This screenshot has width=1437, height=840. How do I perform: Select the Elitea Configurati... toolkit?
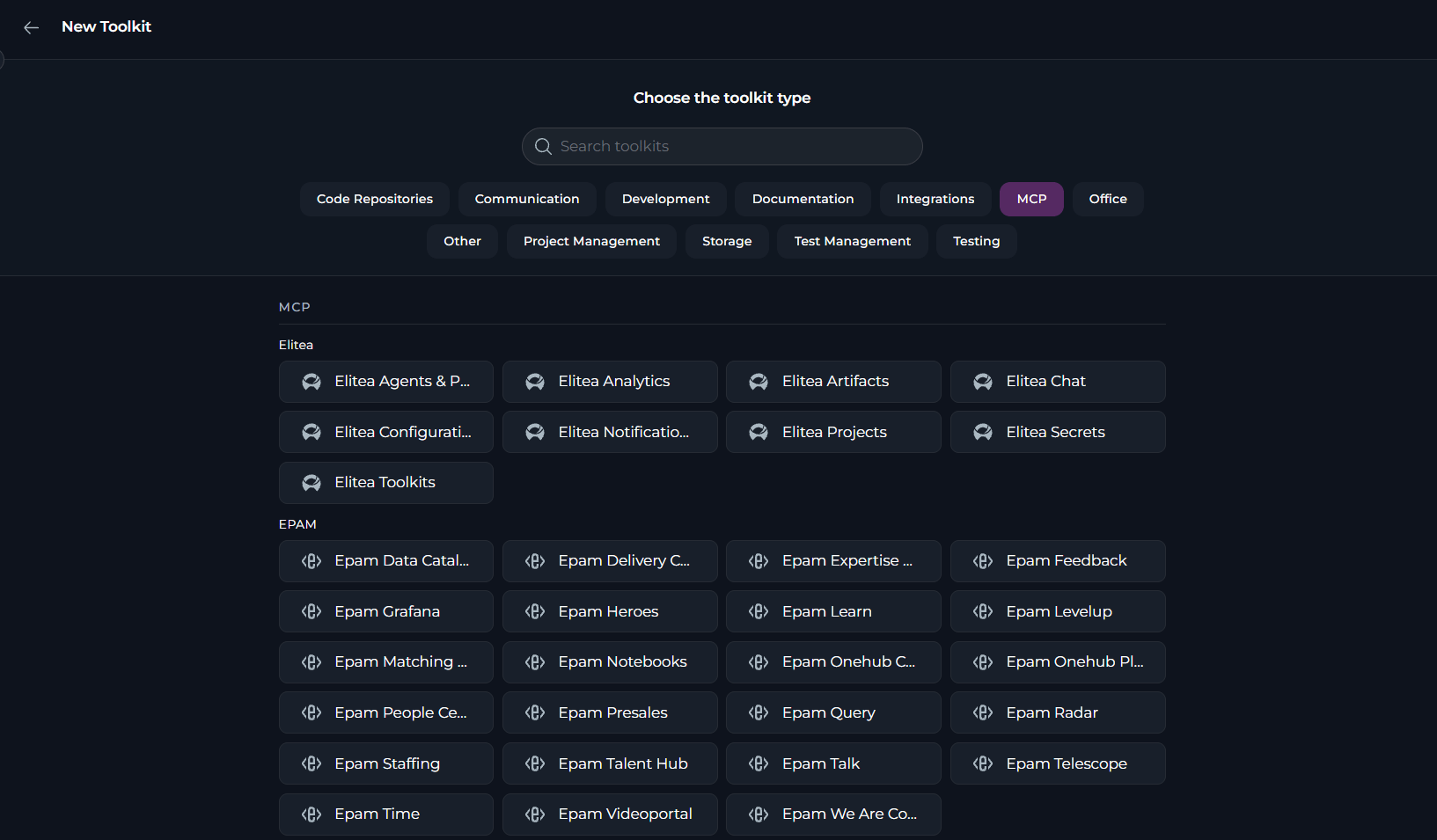tap(386, 432)
